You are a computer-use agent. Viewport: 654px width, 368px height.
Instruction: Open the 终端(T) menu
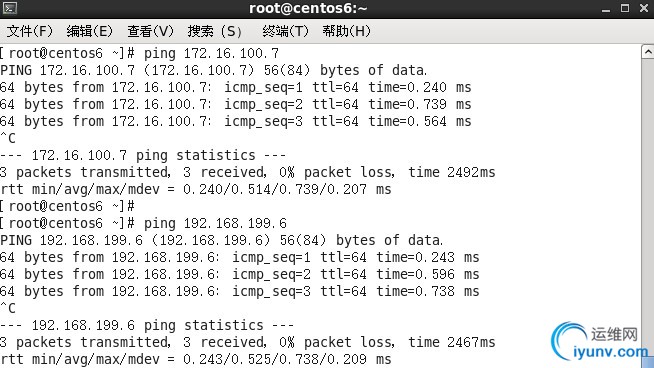tap(285, 31)
